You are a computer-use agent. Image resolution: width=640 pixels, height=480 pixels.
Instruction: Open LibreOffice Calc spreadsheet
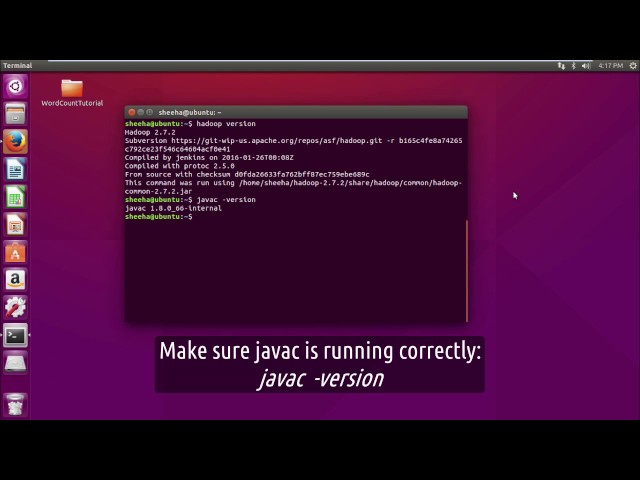click(x=16, y=197)
